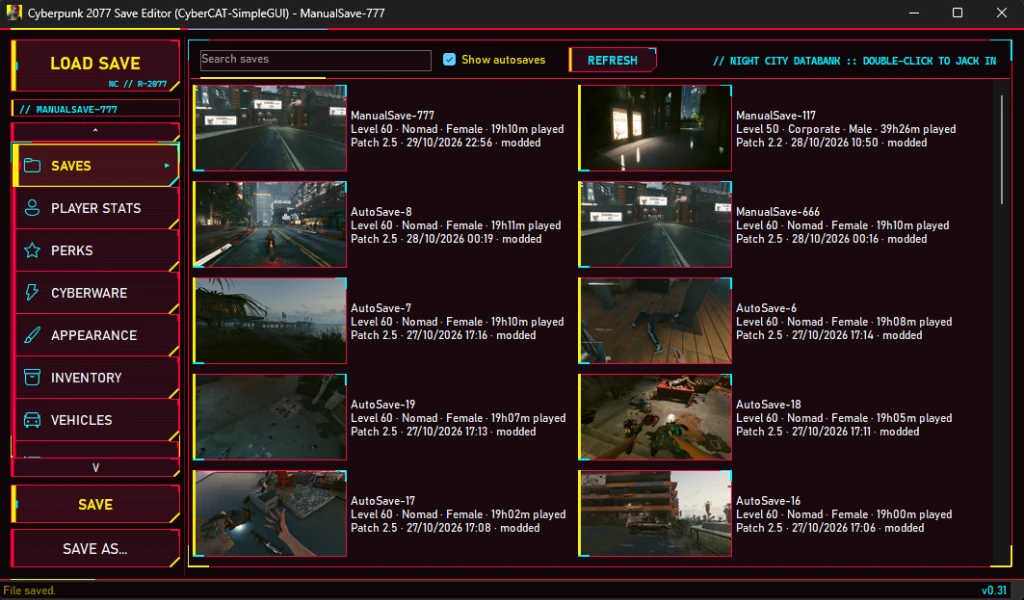Screen dimensions: 1024x600
Task: Click the Night City Databank header text
Action: 854,61
